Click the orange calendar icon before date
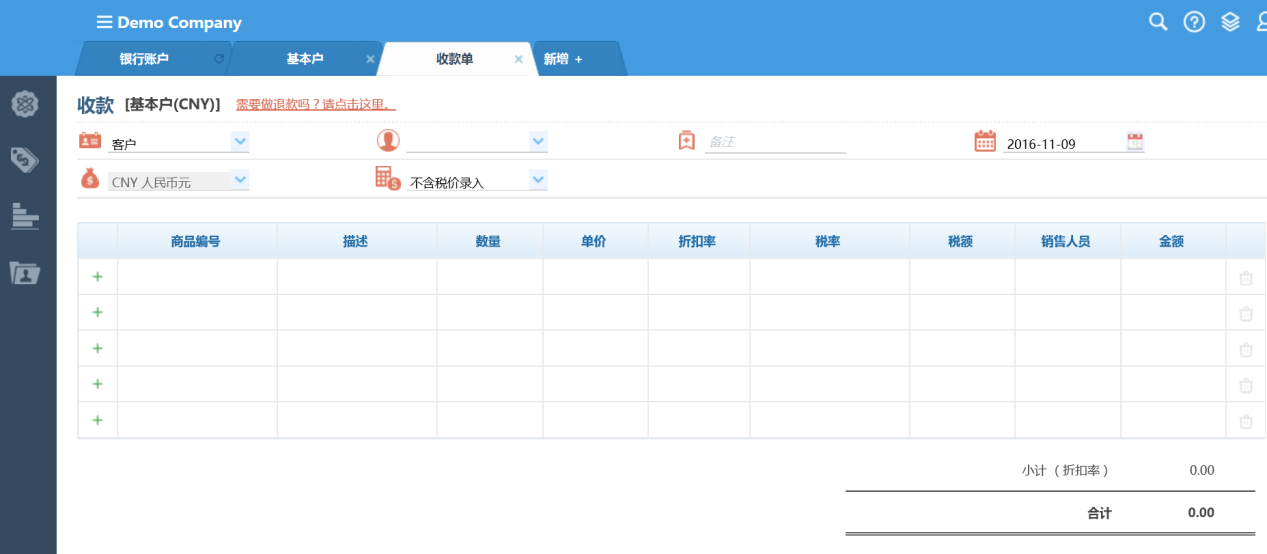Screen dimensions: 1267x554 click(x=986, y=141)
